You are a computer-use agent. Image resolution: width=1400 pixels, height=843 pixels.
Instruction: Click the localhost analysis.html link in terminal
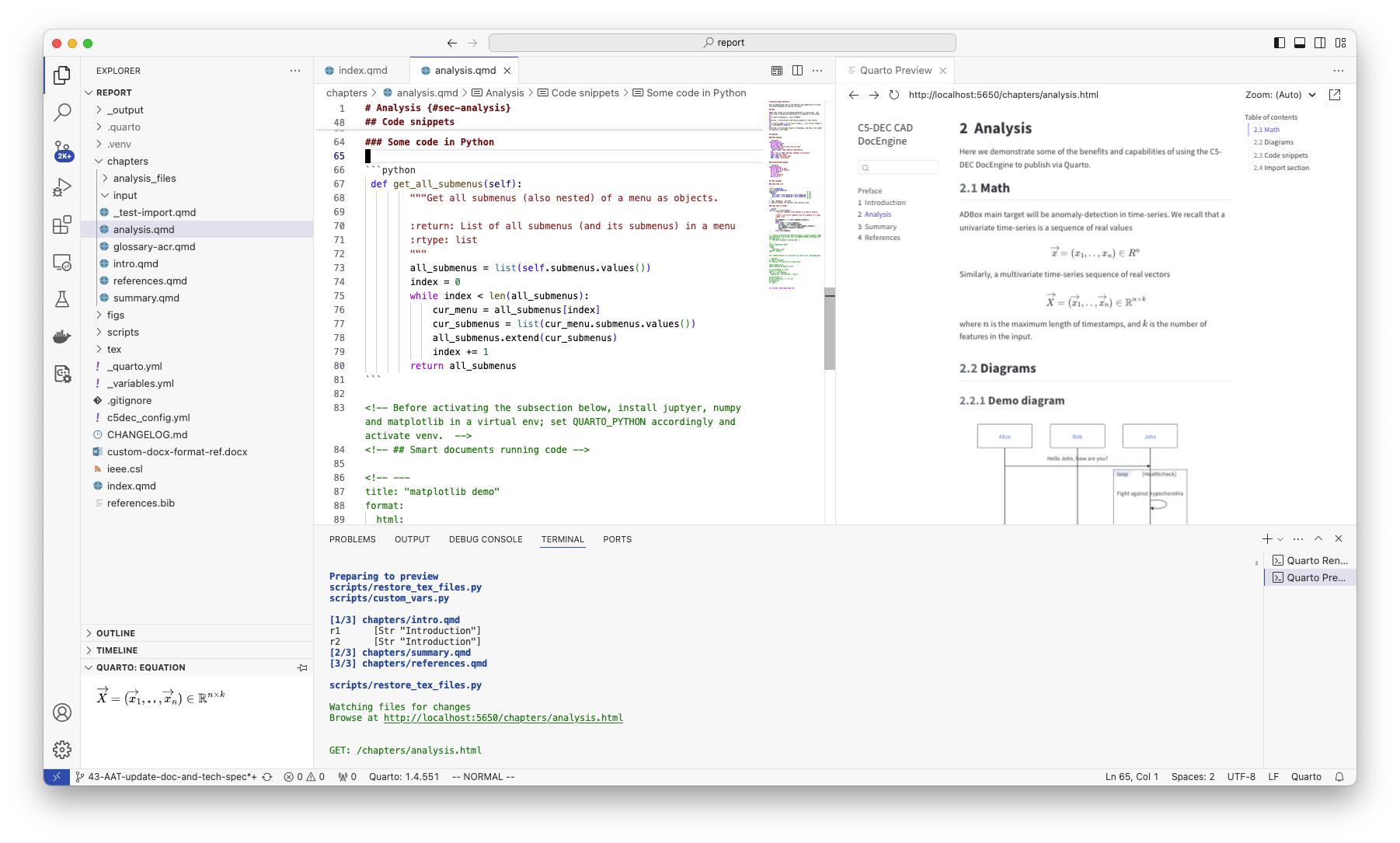(502, 718)
